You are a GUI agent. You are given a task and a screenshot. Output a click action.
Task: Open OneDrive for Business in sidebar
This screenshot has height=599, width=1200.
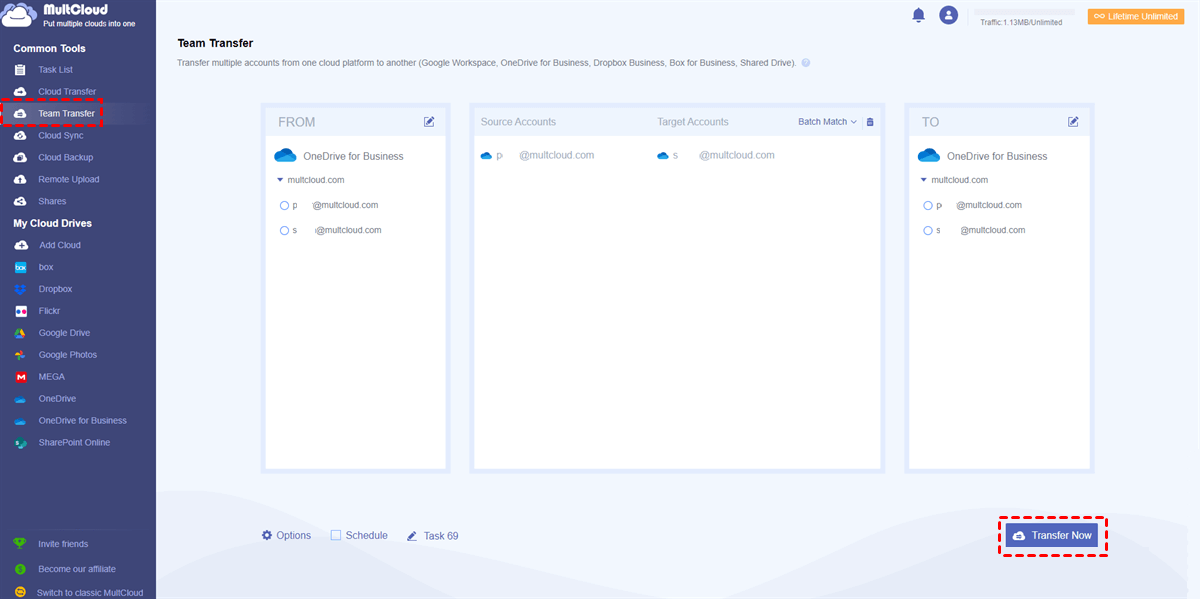click(83, 421)
